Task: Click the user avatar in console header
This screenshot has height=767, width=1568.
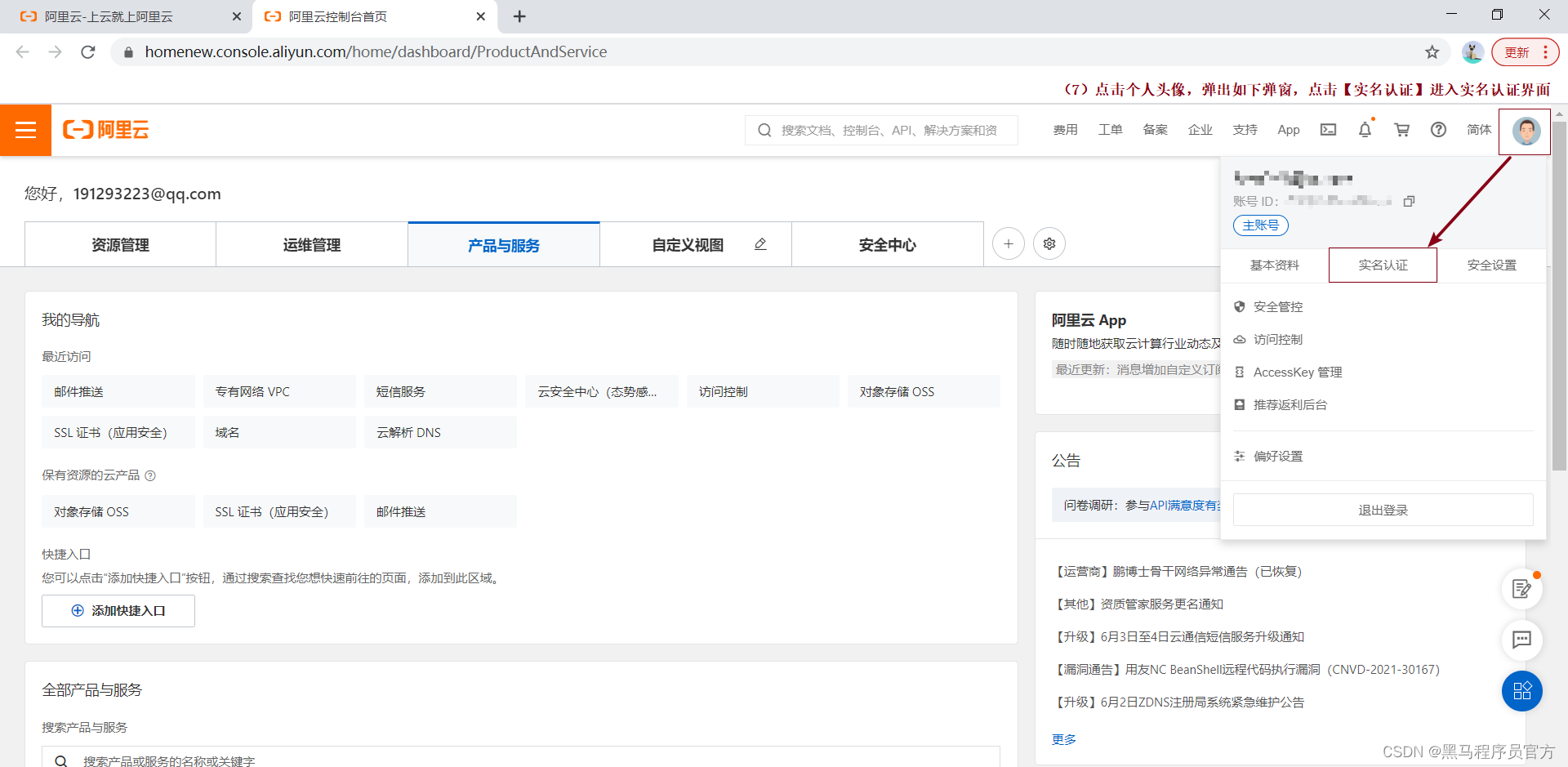Action: click(1526, 131)
